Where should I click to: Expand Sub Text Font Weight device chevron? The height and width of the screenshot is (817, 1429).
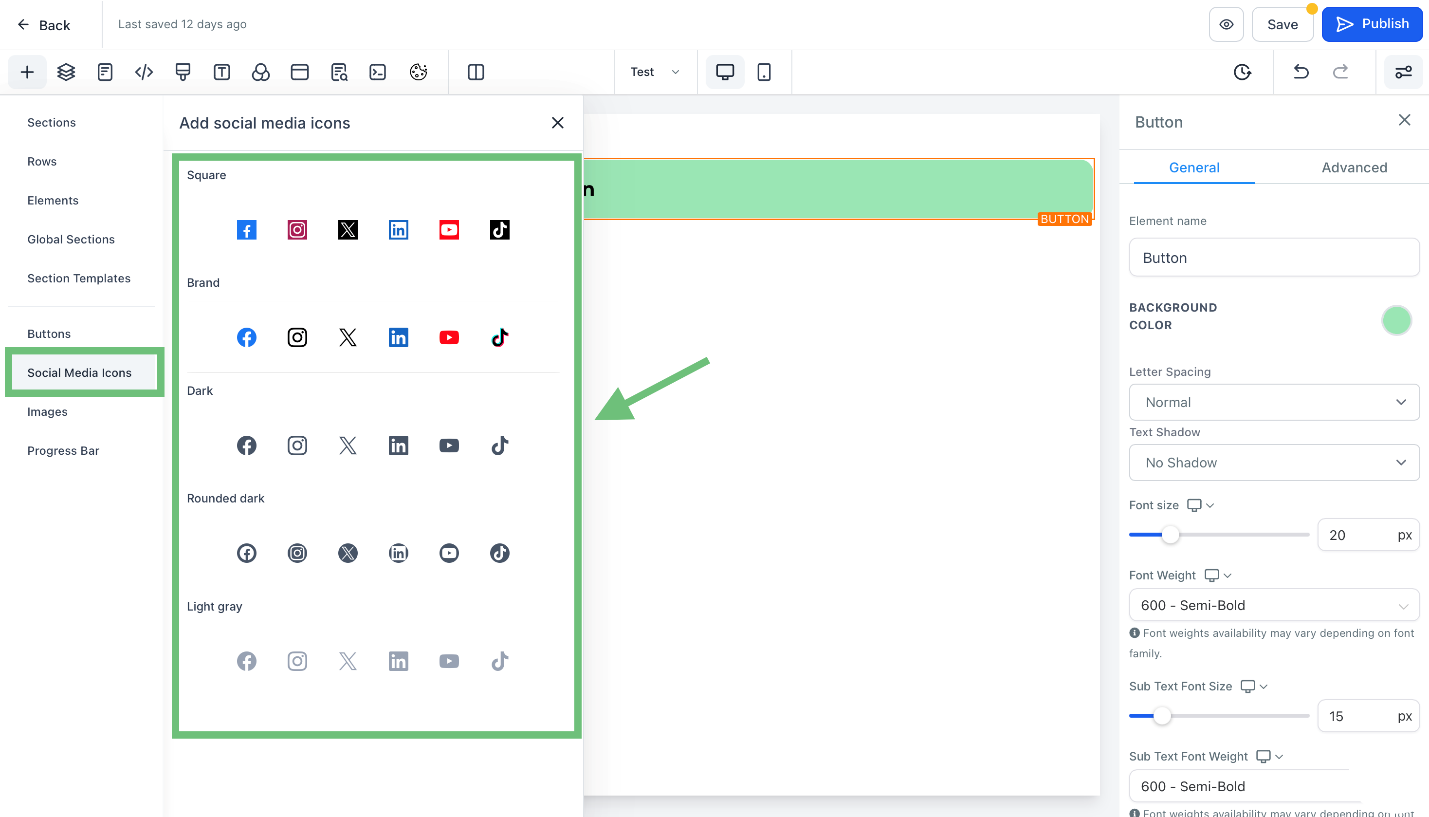click(x=1280, y=756)
